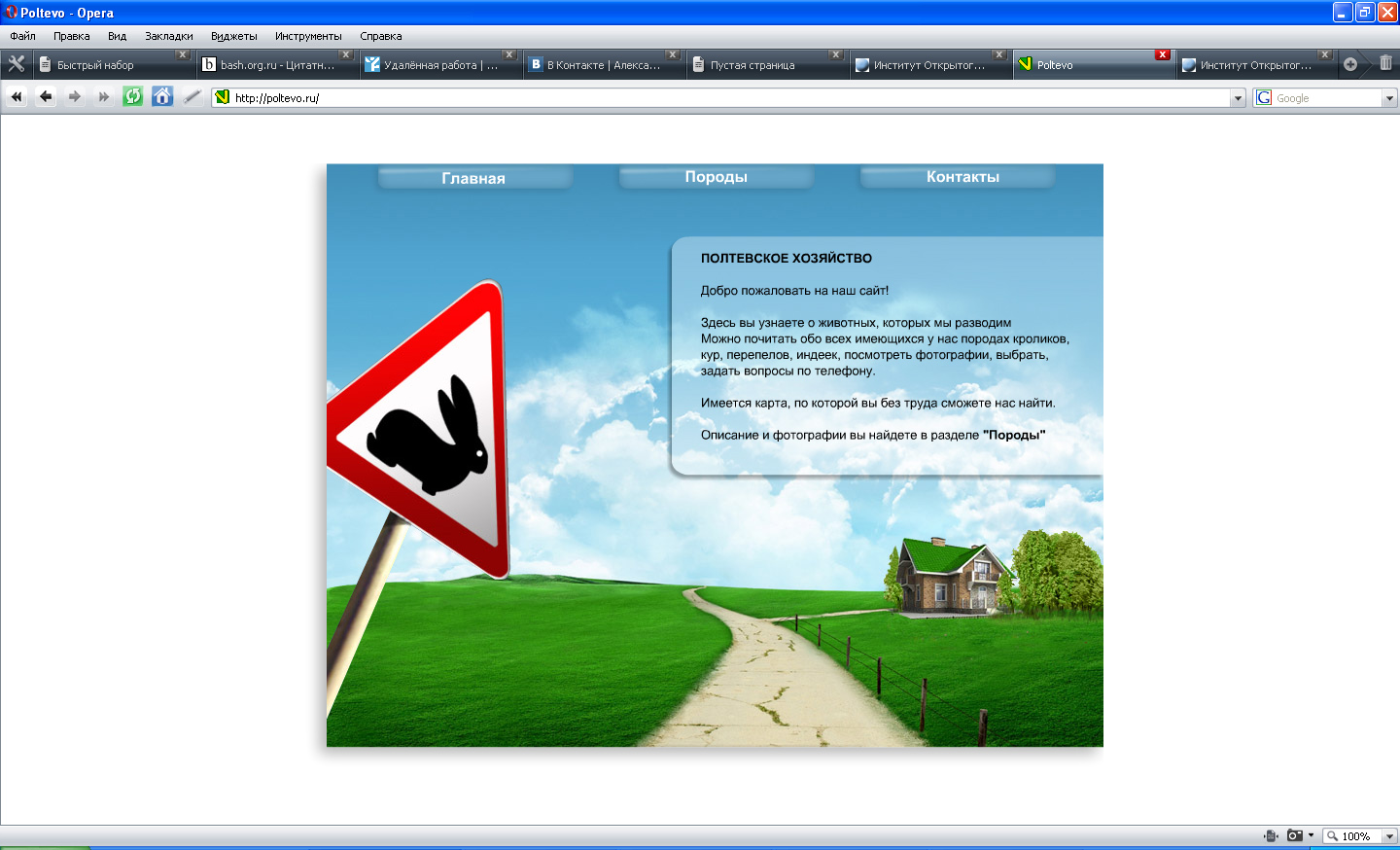Screen dimensions: 1400x850
Task: Close the В Контакте tab
Action: tap(672, 54)
